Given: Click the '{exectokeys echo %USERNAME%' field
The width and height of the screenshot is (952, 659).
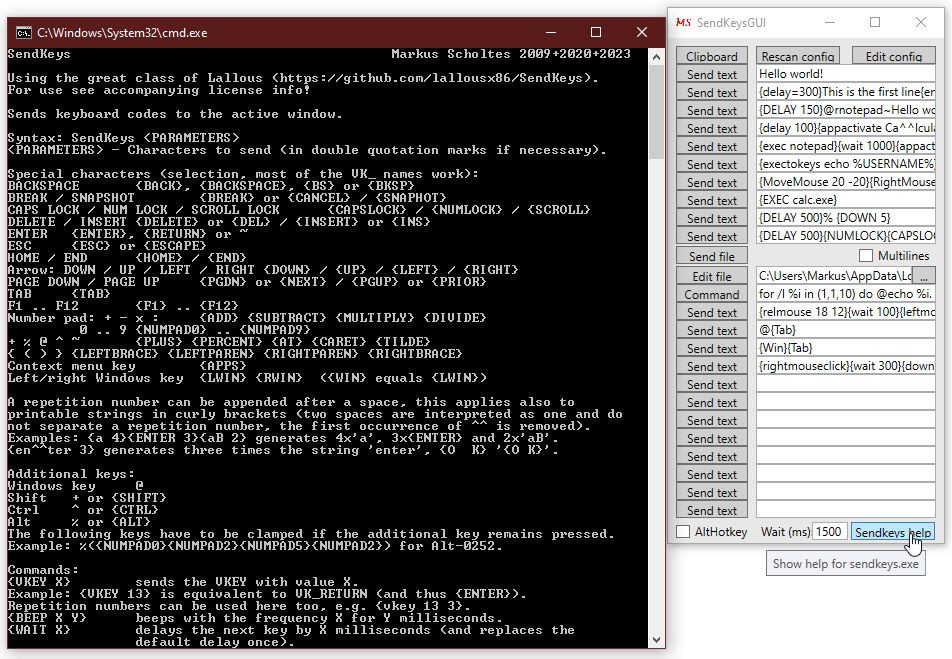Looking at the screenshot, I should [845, 164].
